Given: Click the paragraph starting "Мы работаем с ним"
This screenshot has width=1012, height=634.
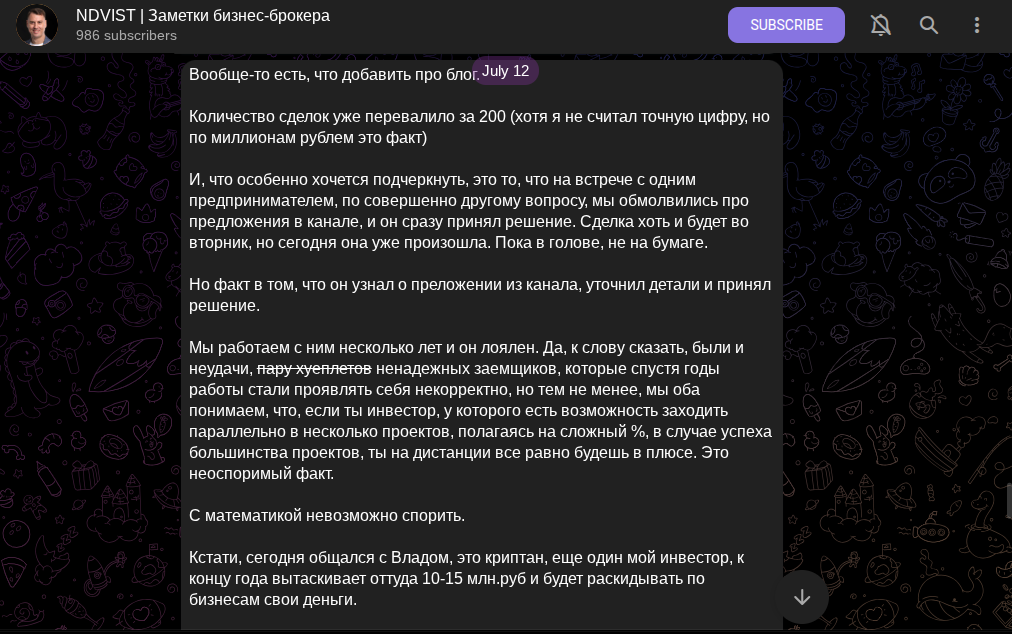Looking at the screenshot, I should pyautogui.click(x=480, y=411).
